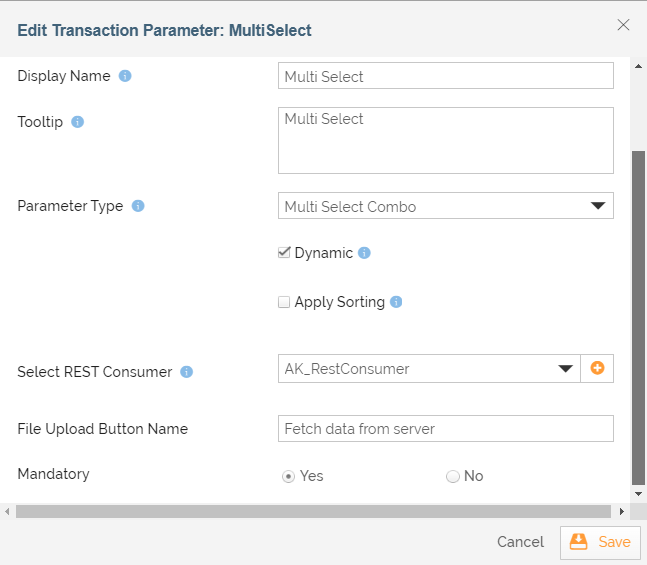Click Cancel to discard changes
Screen dimensions: 647x565
[x=520, y=541]
